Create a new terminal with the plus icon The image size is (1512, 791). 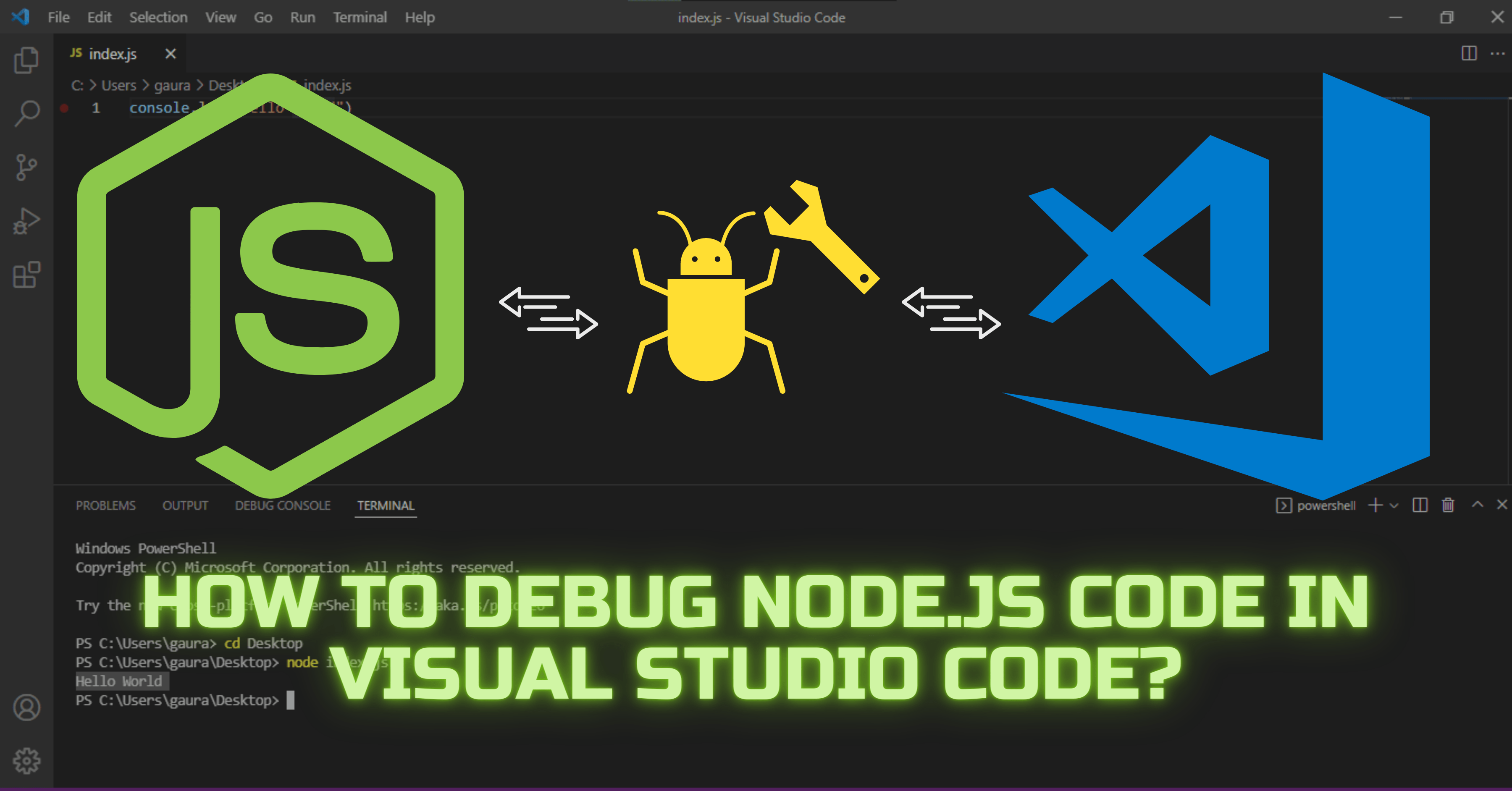(1376, 505)
